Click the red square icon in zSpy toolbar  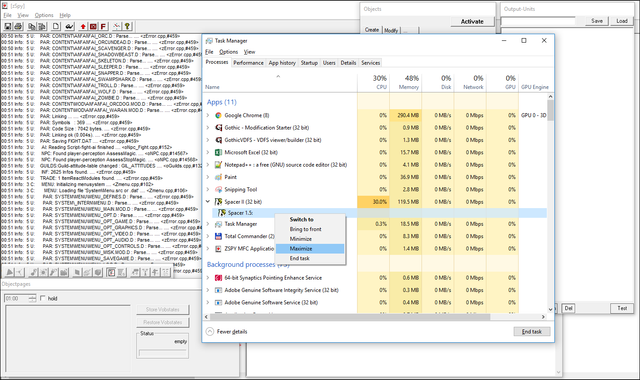point(93,26)
